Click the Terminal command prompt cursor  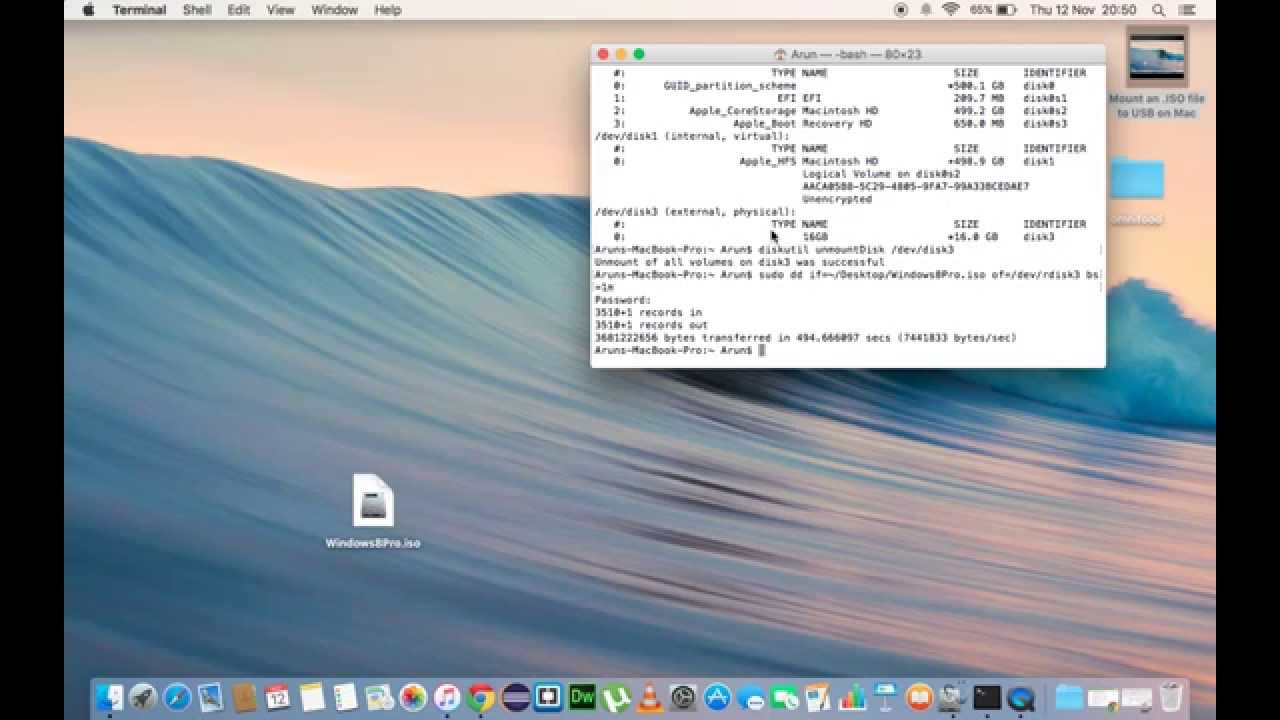click(762, 351)
